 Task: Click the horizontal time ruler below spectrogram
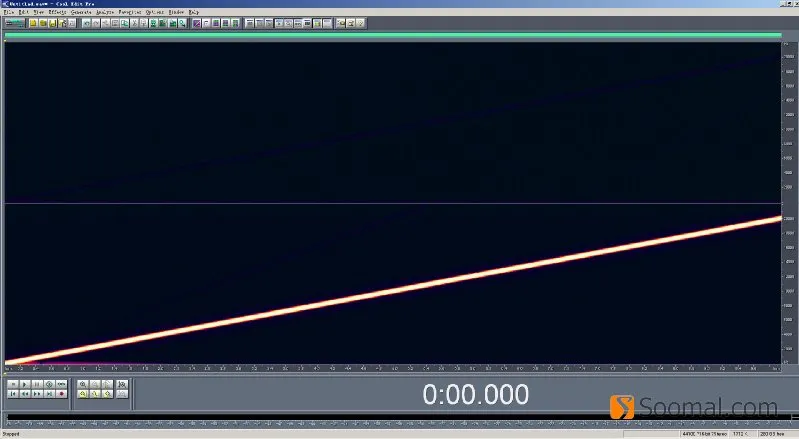(x=392, y=368)
